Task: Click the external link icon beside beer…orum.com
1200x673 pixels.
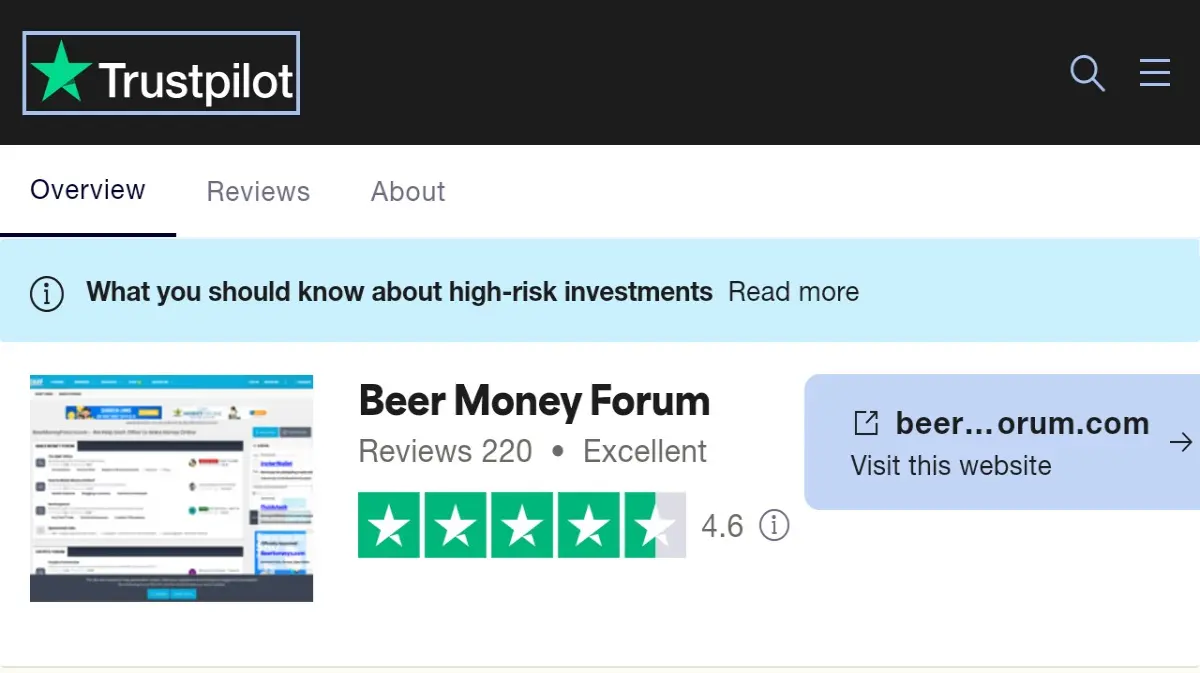Action: pyautogui.click(x=866, y=423)
